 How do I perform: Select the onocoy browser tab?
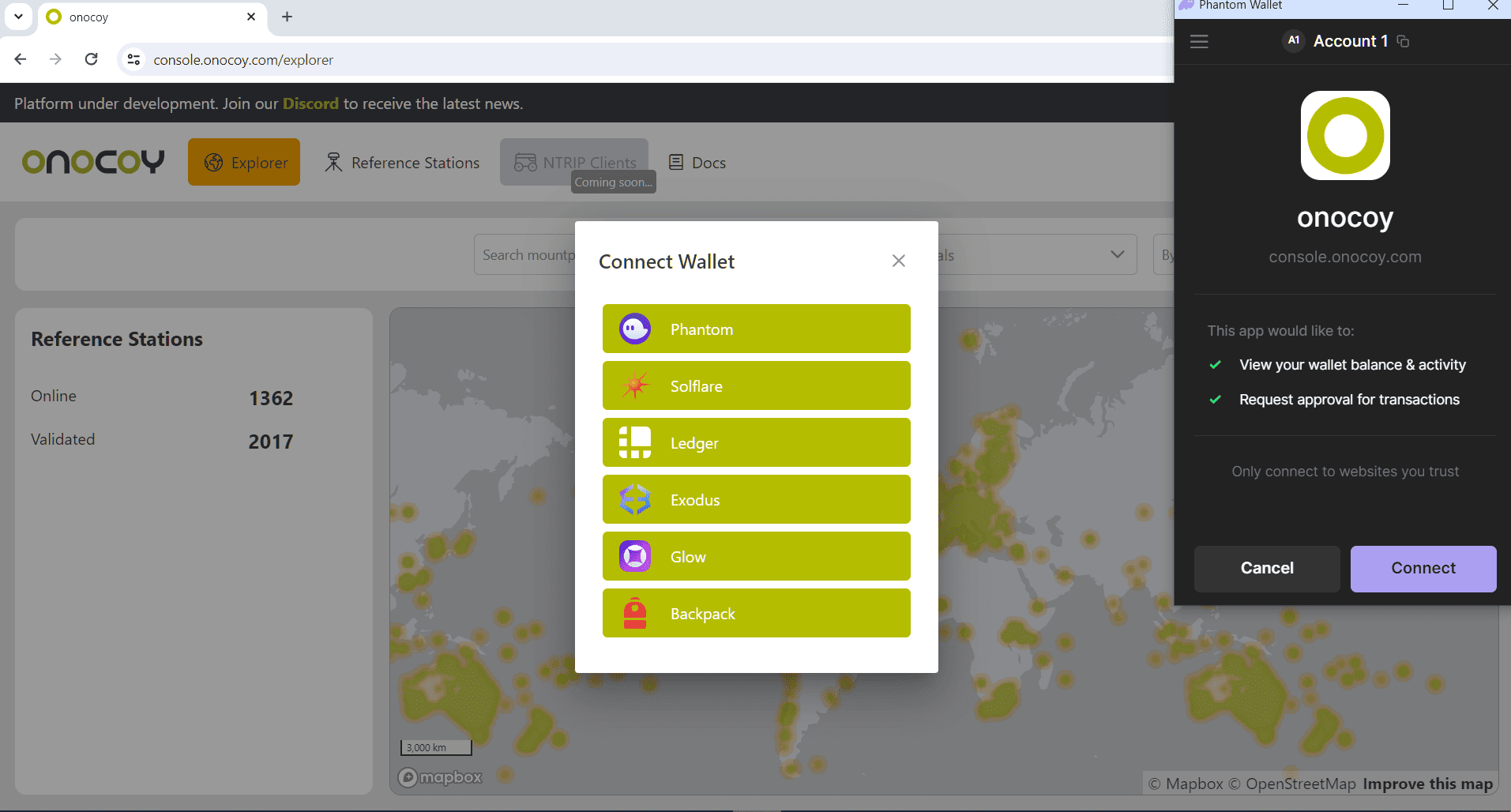tap(152, 17)
